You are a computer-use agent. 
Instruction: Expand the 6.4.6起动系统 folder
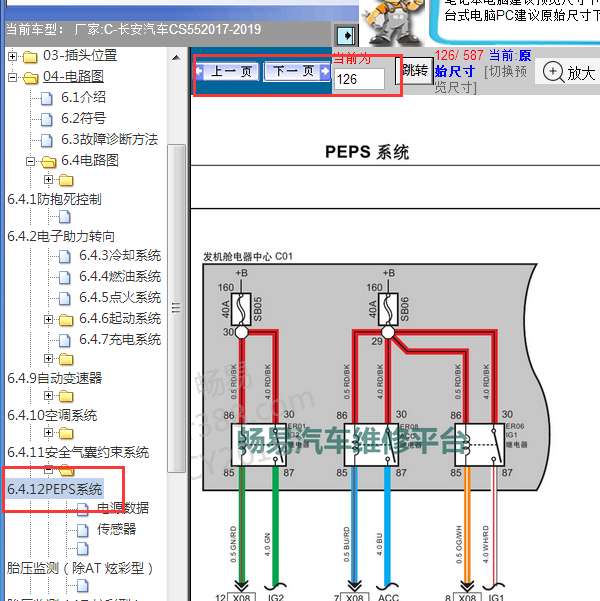pyautogui.click(x=48, y=319)
